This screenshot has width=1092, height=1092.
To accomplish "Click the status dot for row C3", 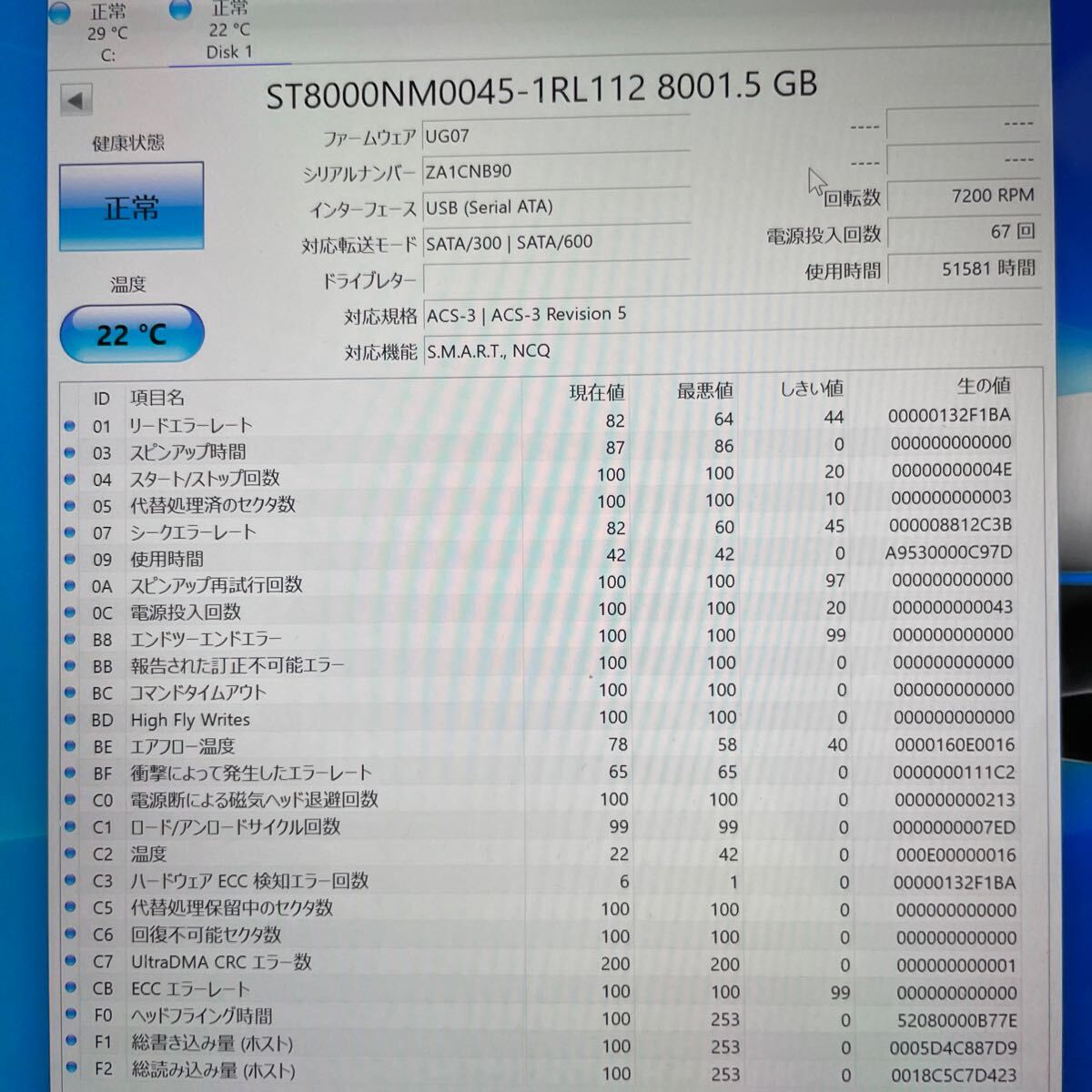I will point(70,880).
